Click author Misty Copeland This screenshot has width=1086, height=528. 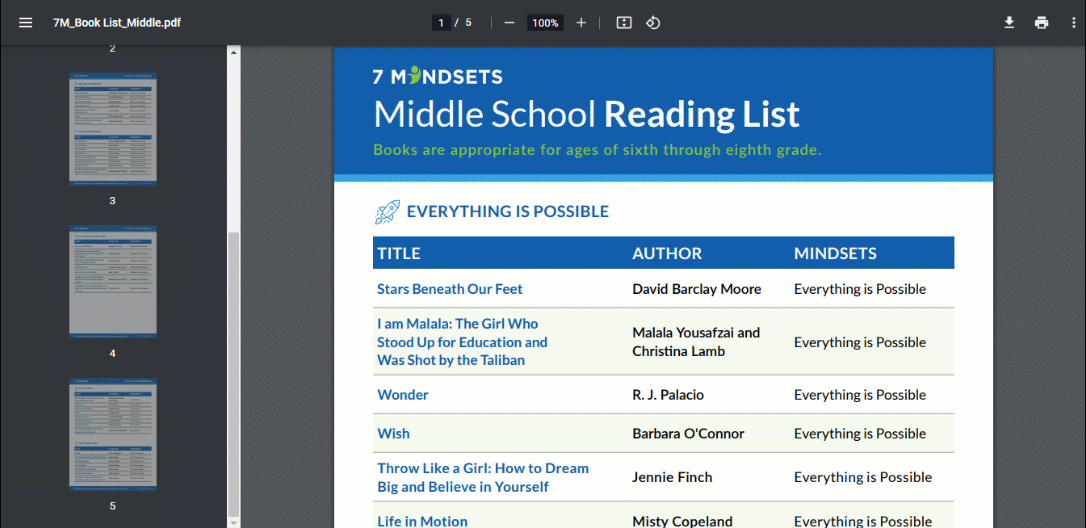pyautogui.click(x=682, y=521)
